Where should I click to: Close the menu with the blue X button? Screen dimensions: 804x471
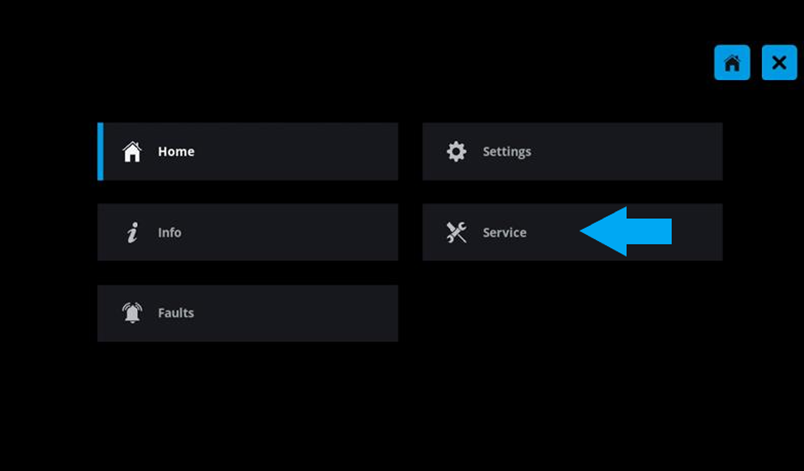click(779, 63)
